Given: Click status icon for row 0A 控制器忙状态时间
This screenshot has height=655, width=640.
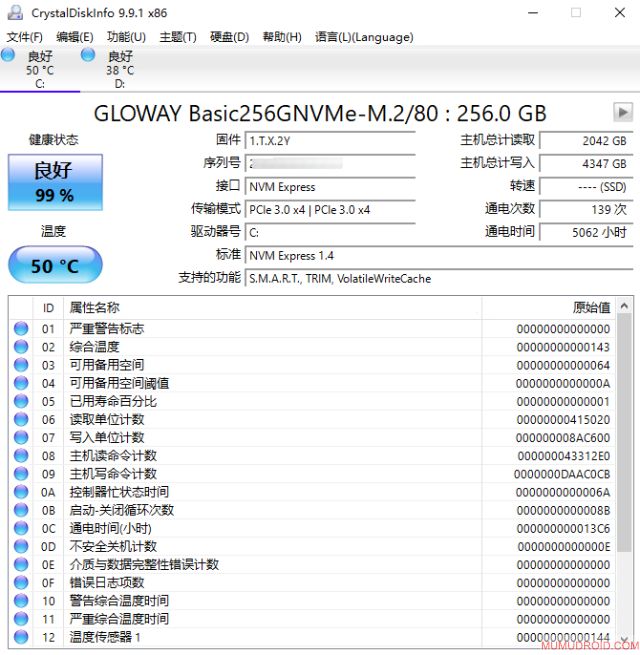Looking at the screenshot, I should (x=21, y=492).
